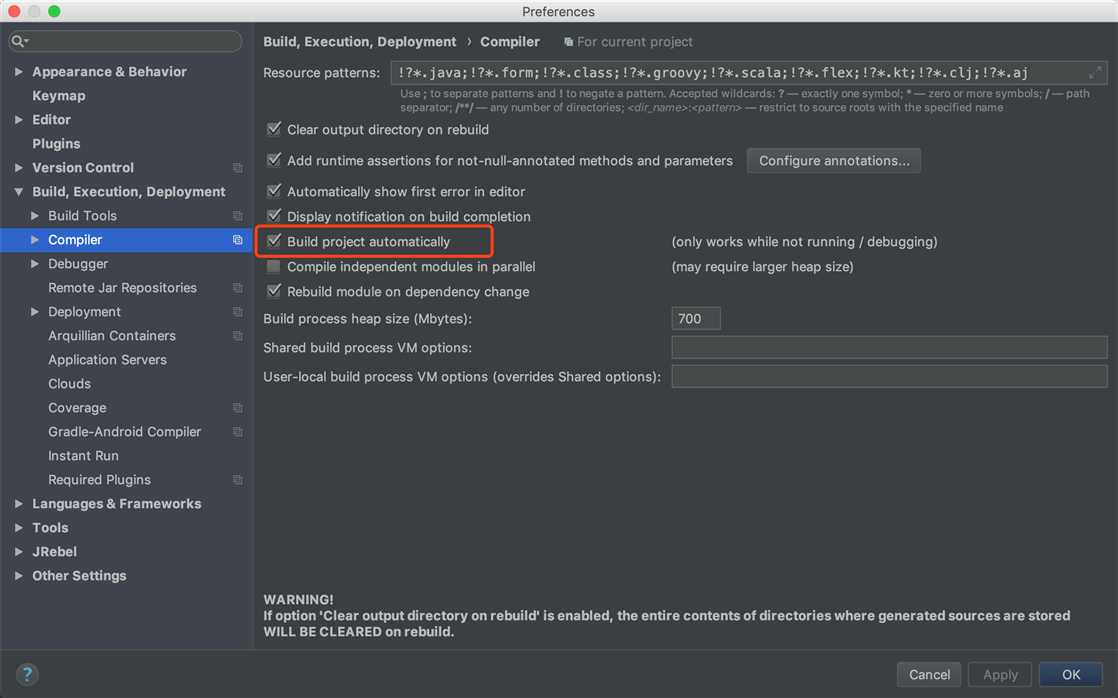Click Build, Execution, Deployment breadcrumb
Screen dimensions: 1118x698
coord(359,42)
